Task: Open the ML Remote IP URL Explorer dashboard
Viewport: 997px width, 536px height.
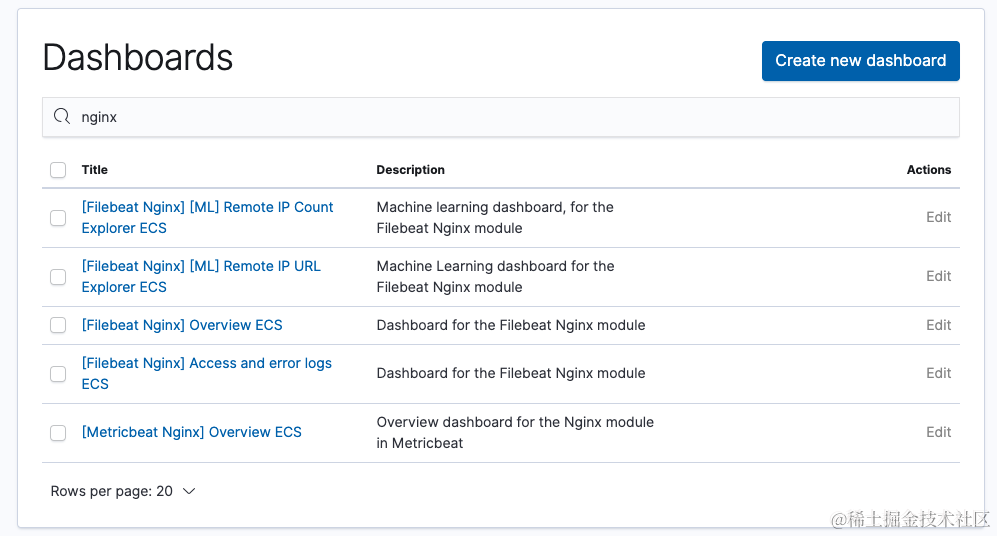Action: (200, 267)
